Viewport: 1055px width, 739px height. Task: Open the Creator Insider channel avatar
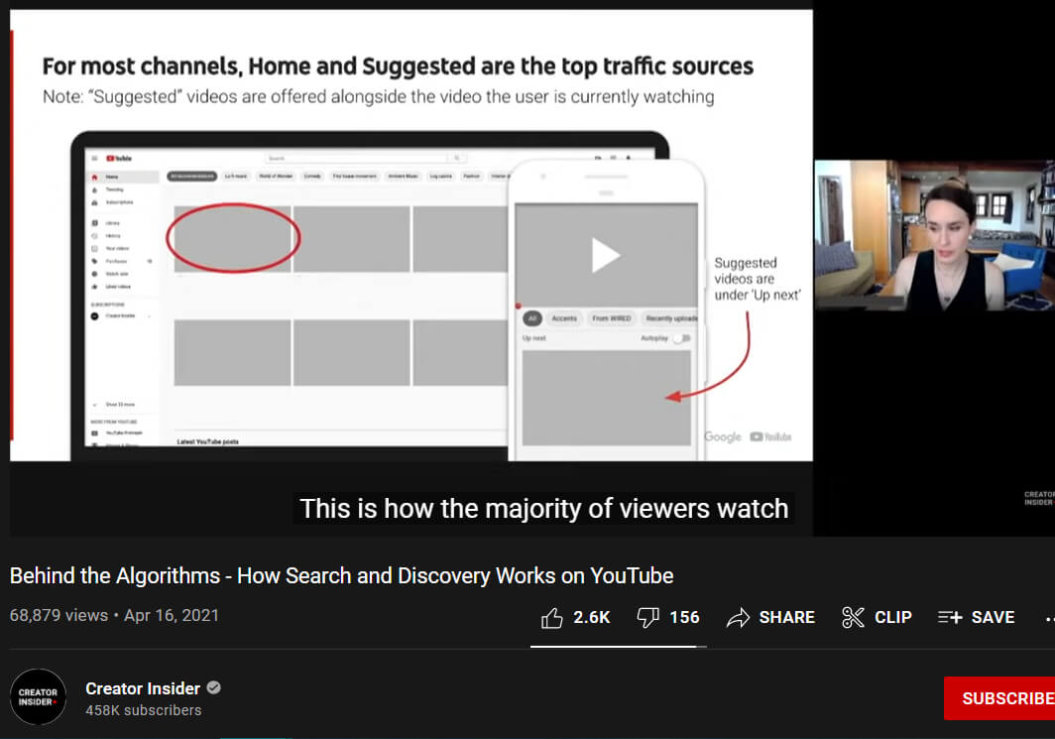[x=38, y=697]
